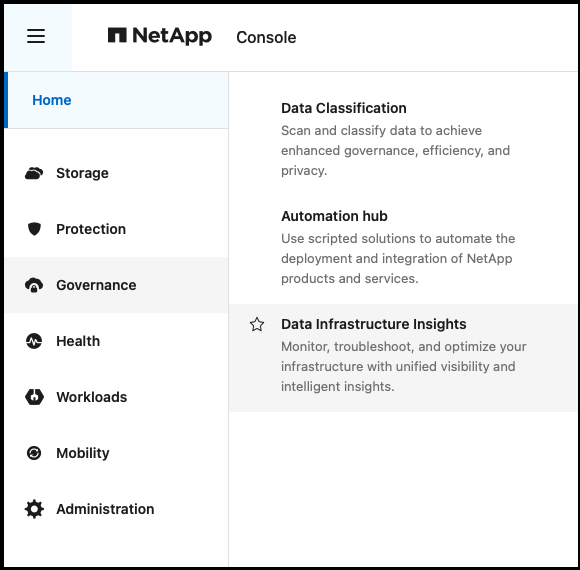Open the Workloads menu
The height and width of the screenshot is (570, 580).
116,397
